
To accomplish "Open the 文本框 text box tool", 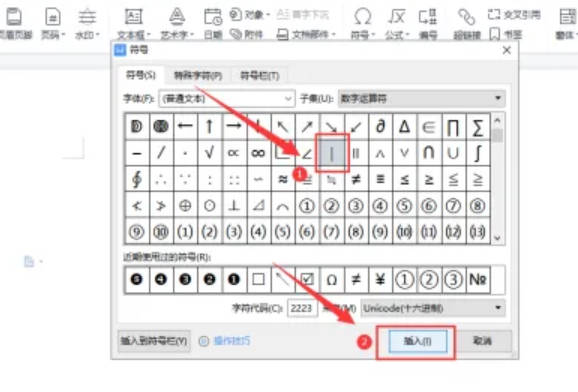I will click(134, 23).
